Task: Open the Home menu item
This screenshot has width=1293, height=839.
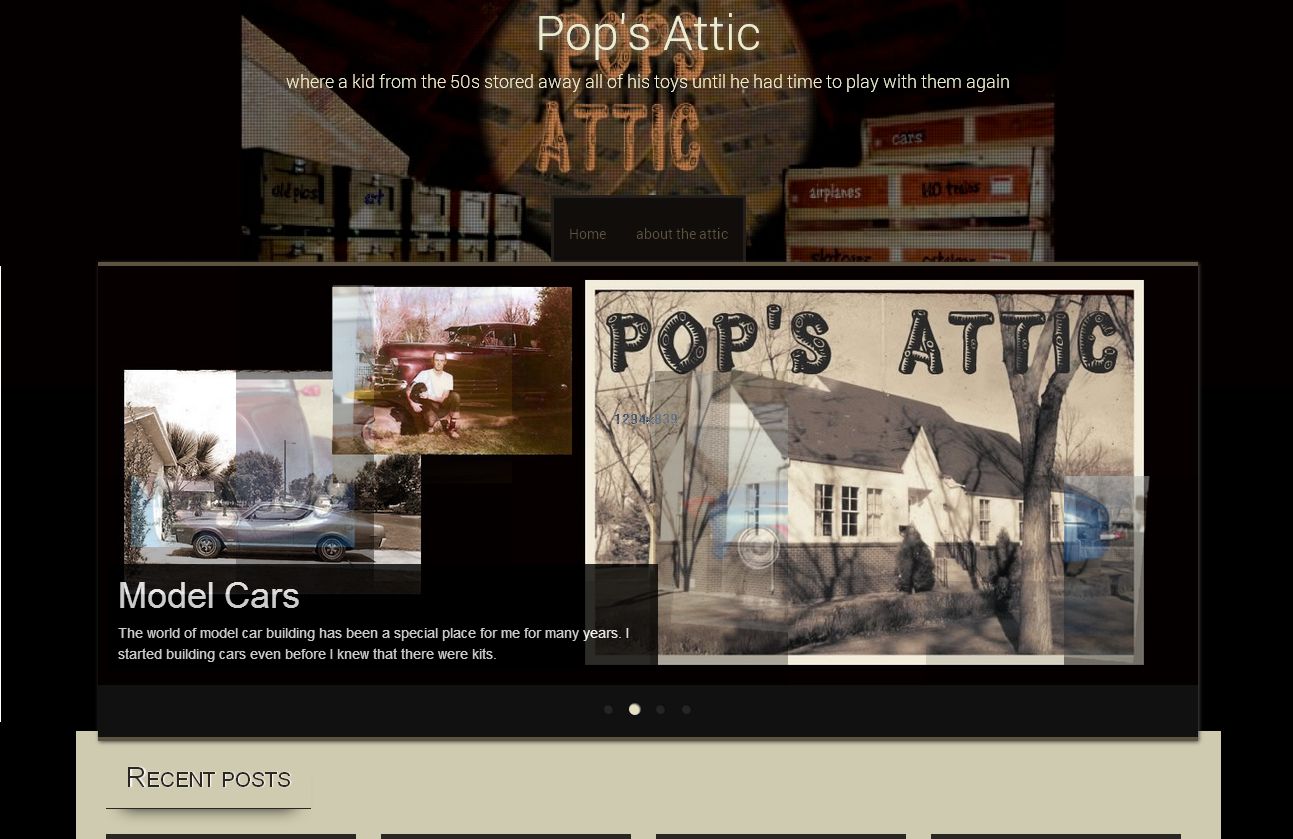Action: [x=587, y=234]
